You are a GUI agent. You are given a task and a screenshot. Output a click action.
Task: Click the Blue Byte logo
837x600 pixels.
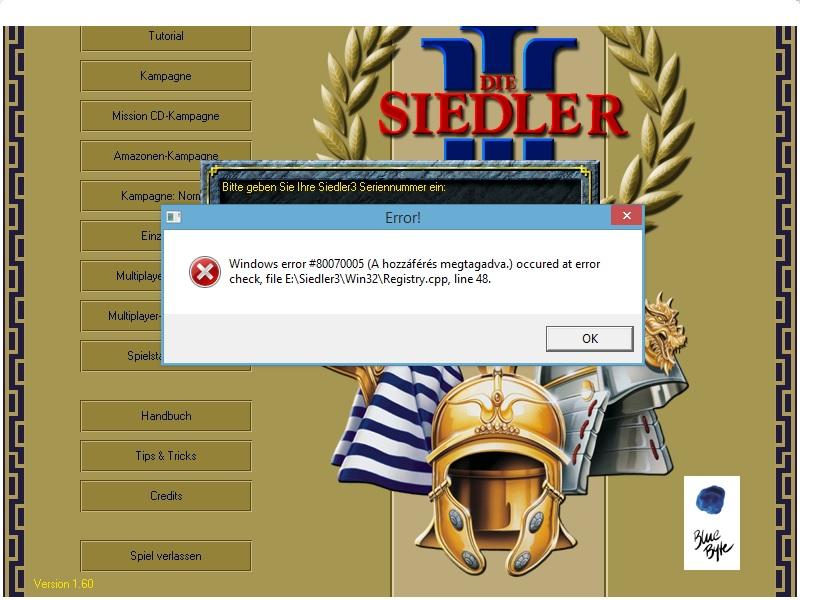tap(712, 523)
